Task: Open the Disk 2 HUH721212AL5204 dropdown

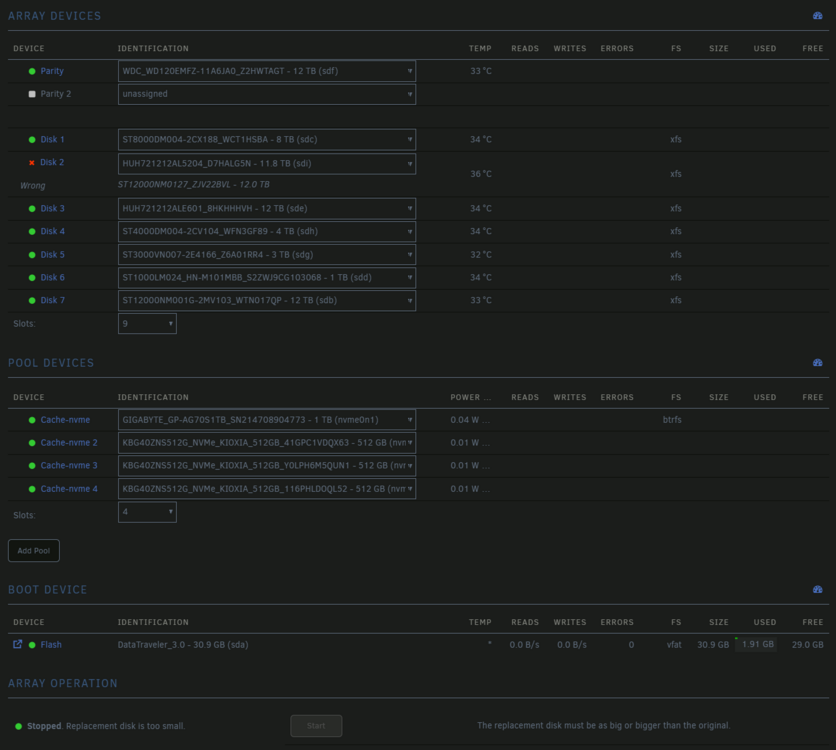Action: click(x=267, y=164)
